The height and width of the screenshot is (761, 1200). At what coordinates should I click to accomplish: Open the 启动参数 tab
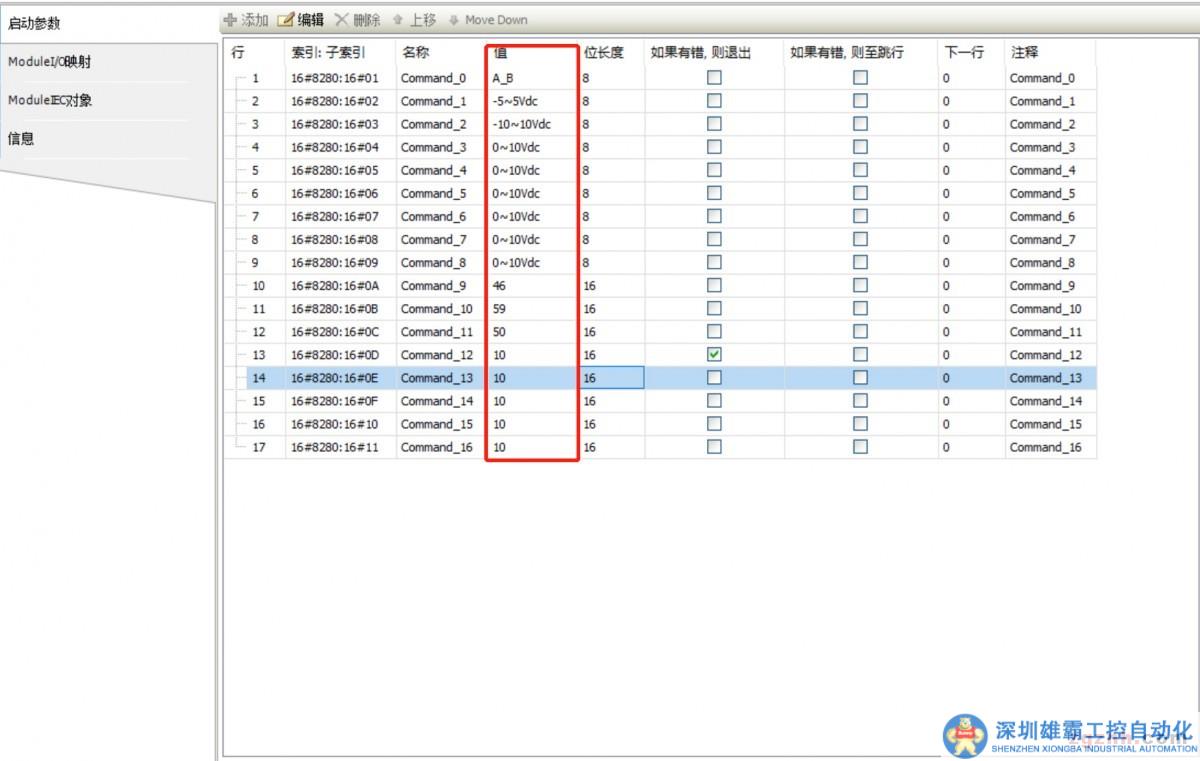(35, 24)
